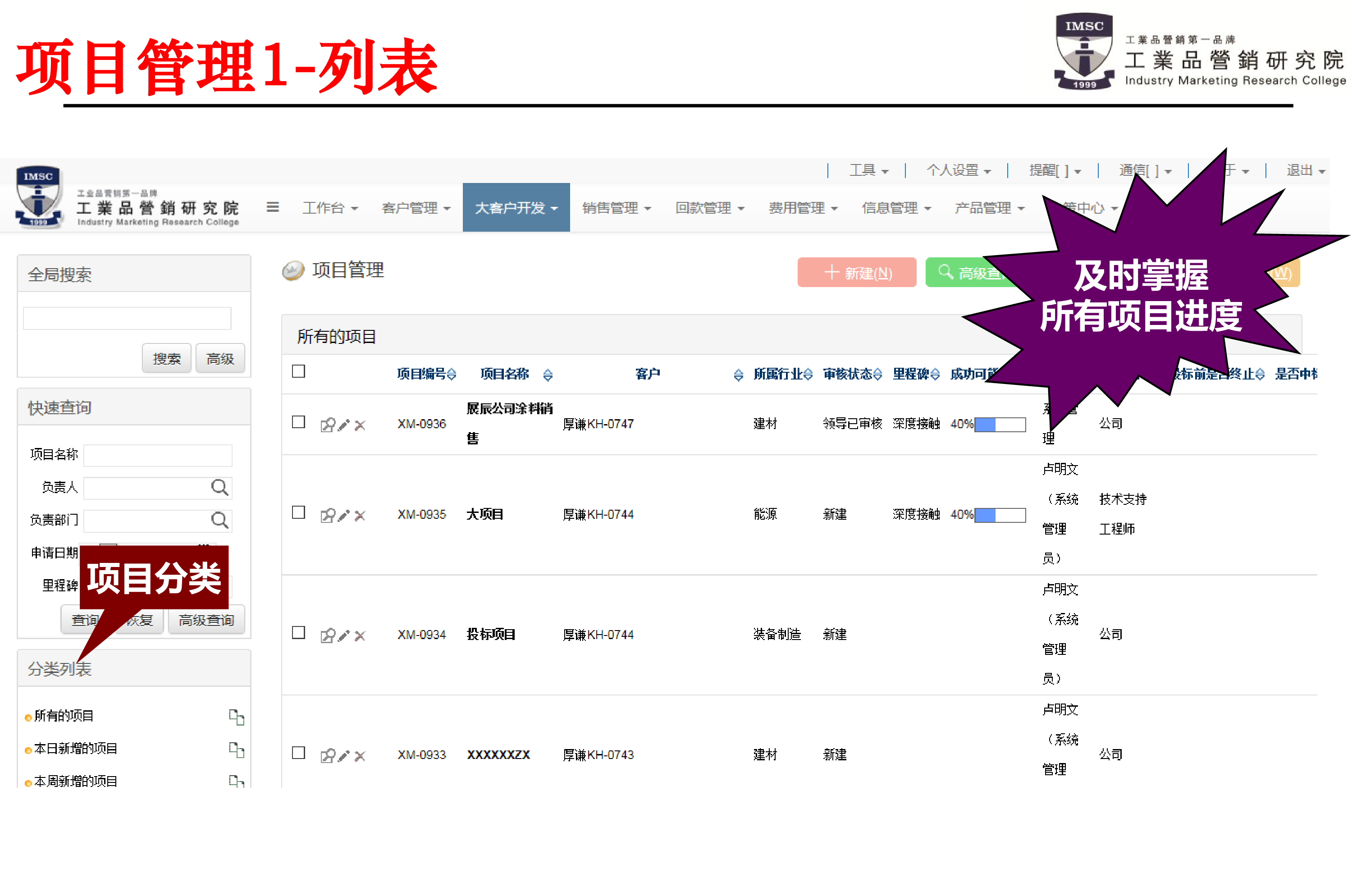Select checkbox on XM-0933 row
Image resolution: width=1352 pixels, height=896 pixels.
coord(298,754)
